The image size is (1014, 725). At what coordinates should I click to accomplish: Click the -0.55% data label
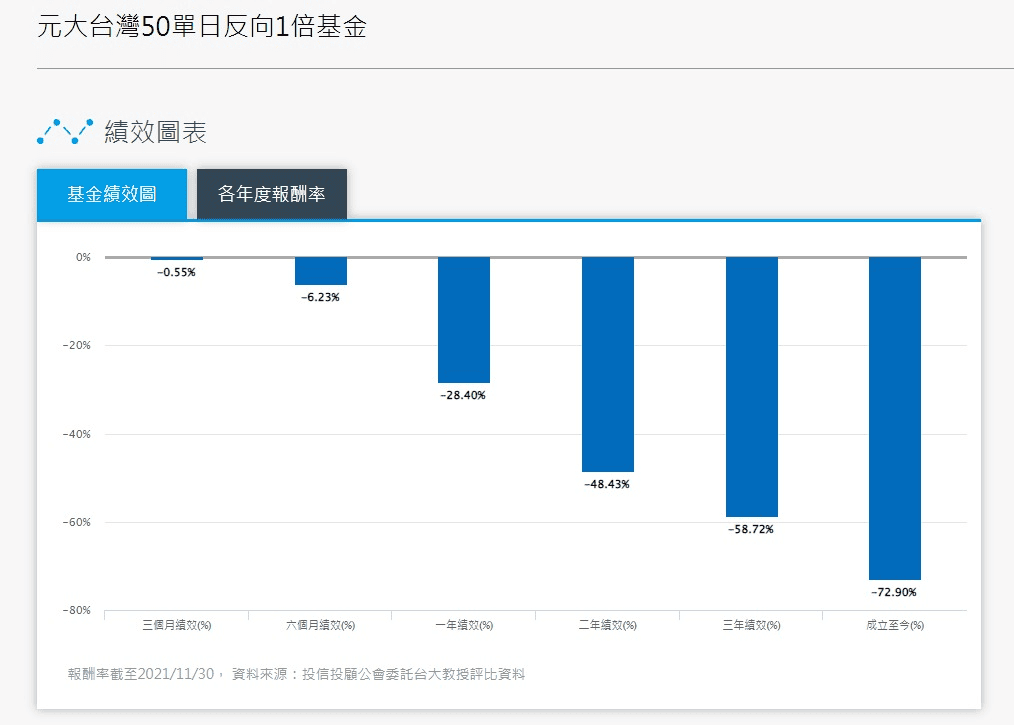pyautogui.click(x=177, y=272)
